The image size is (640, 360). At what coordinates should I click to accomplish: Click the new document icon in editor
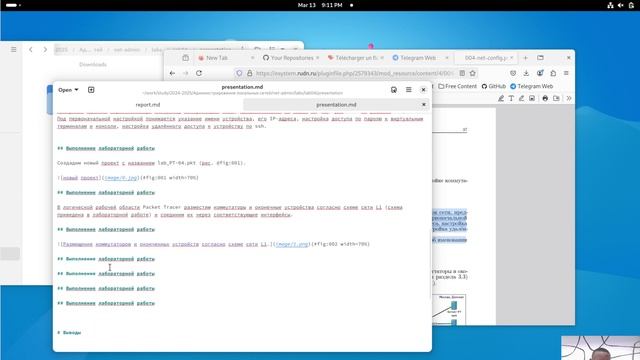coord(91,90)
